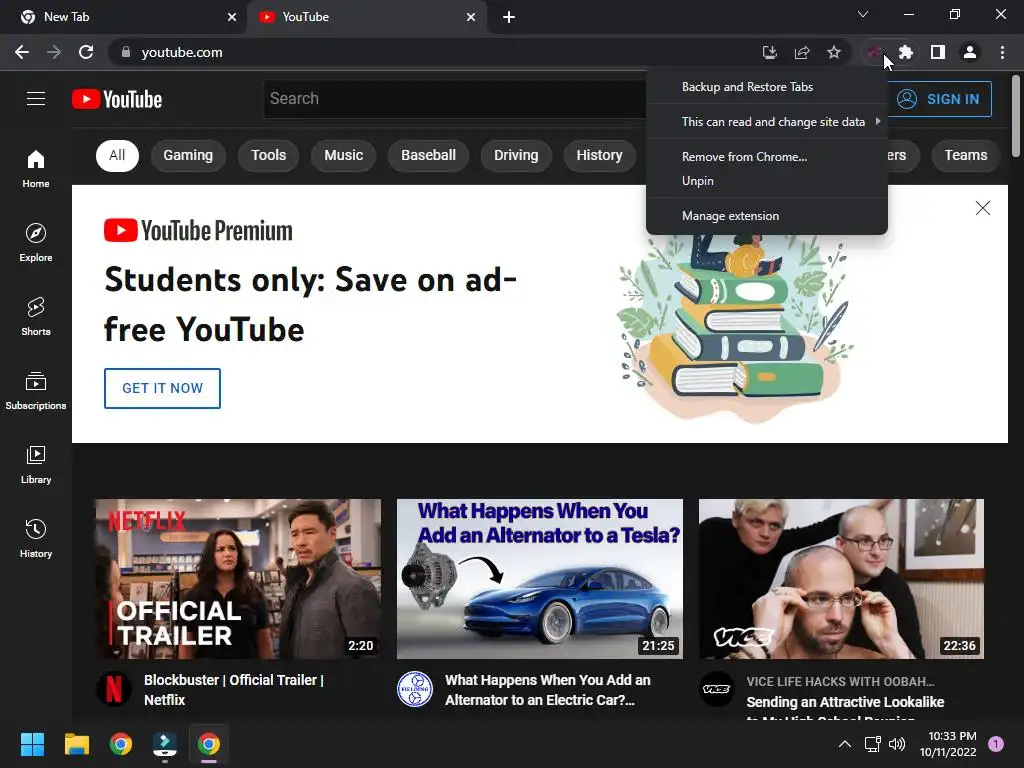Open the Tesla alternator video thumbnail
The image size is (1024, 768).
point(540,579)
